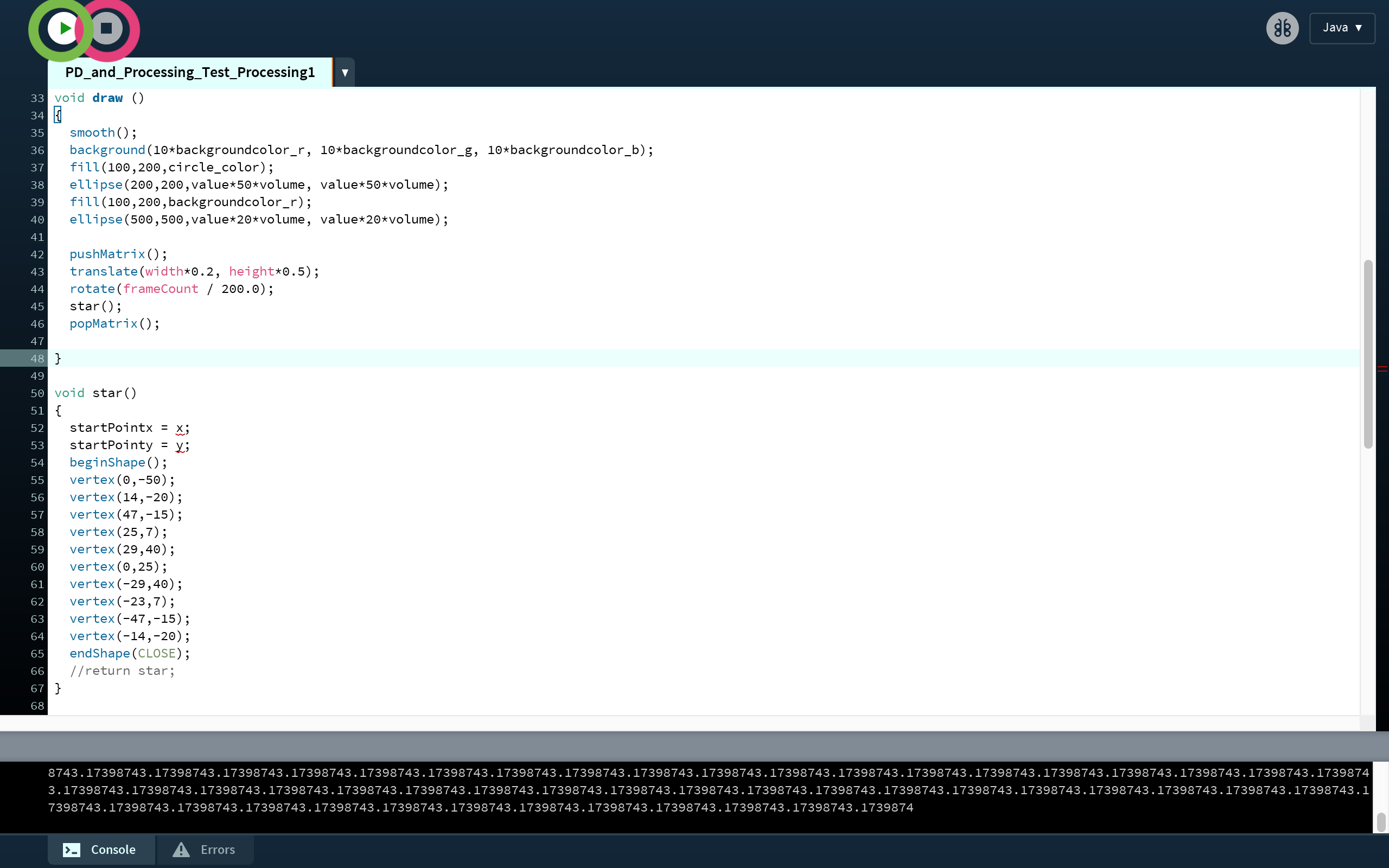Click on the void draw () line
1389x868 pixels.
click(99, 98)
